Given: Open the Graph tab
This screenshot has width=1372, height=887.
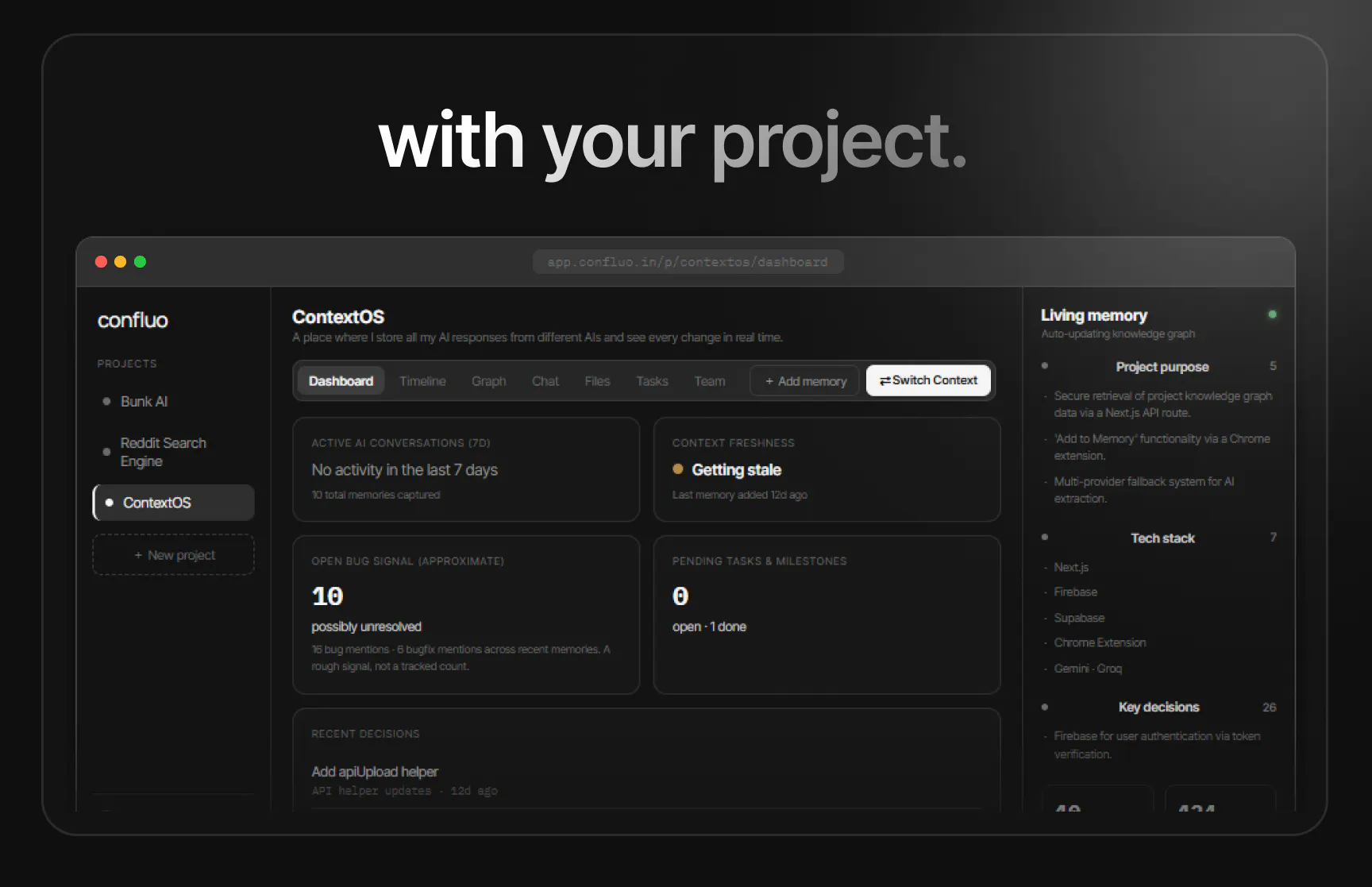Looking at the screenshot, I should [488, 381].
